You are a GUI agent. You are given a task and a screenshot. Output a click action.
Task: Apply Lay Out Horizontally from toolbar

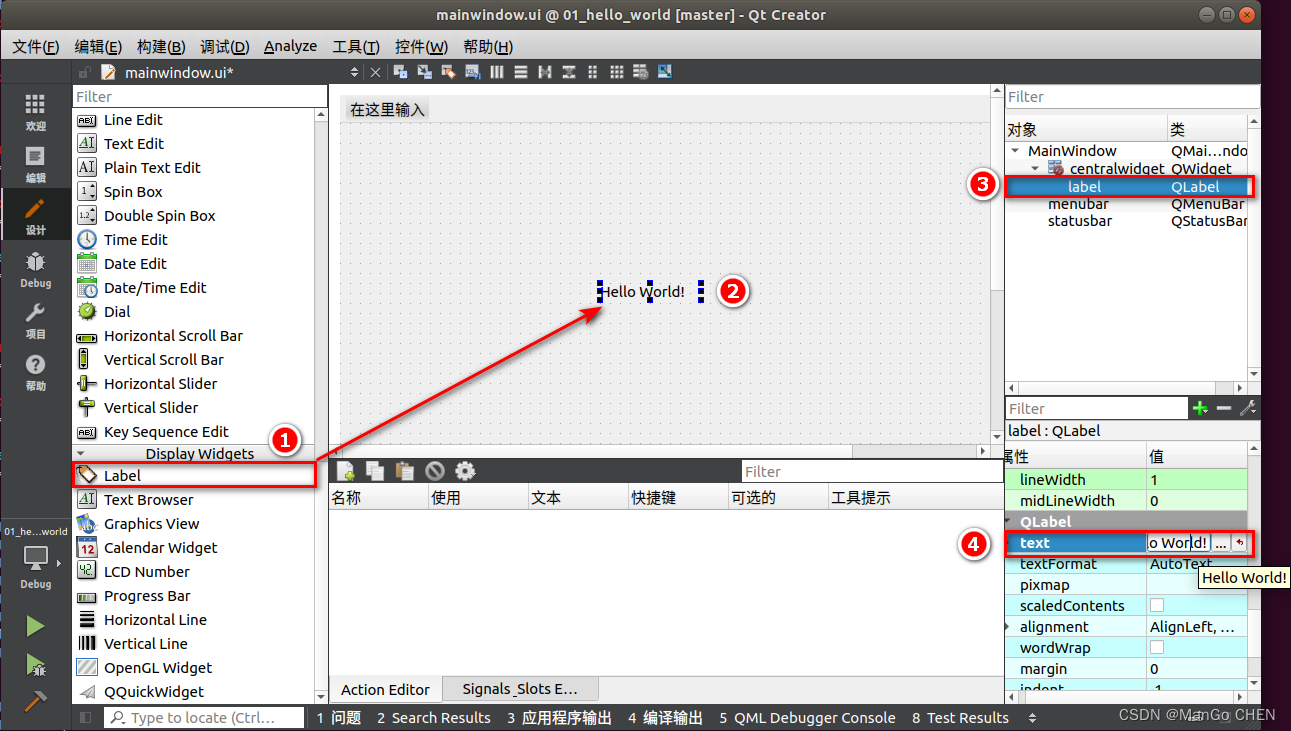tap(497, 72)
